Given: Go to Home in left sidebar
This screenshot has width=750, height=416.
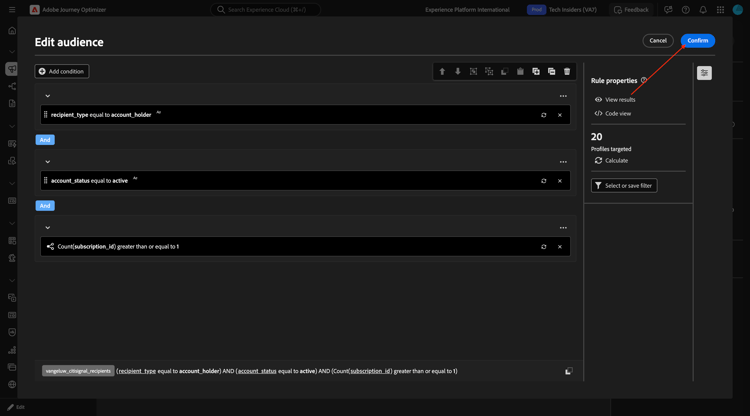Looking at the screenshot, I should pos(12,31).
